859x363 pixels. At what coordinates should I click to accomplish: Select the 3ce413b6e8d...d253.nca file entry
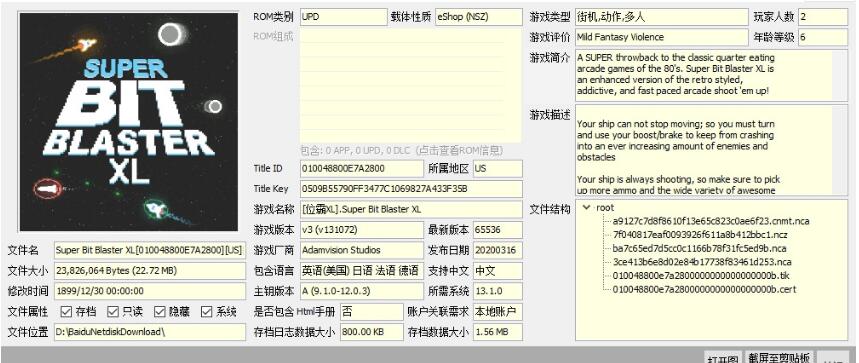pyautogui.click(x=702, y=262)
